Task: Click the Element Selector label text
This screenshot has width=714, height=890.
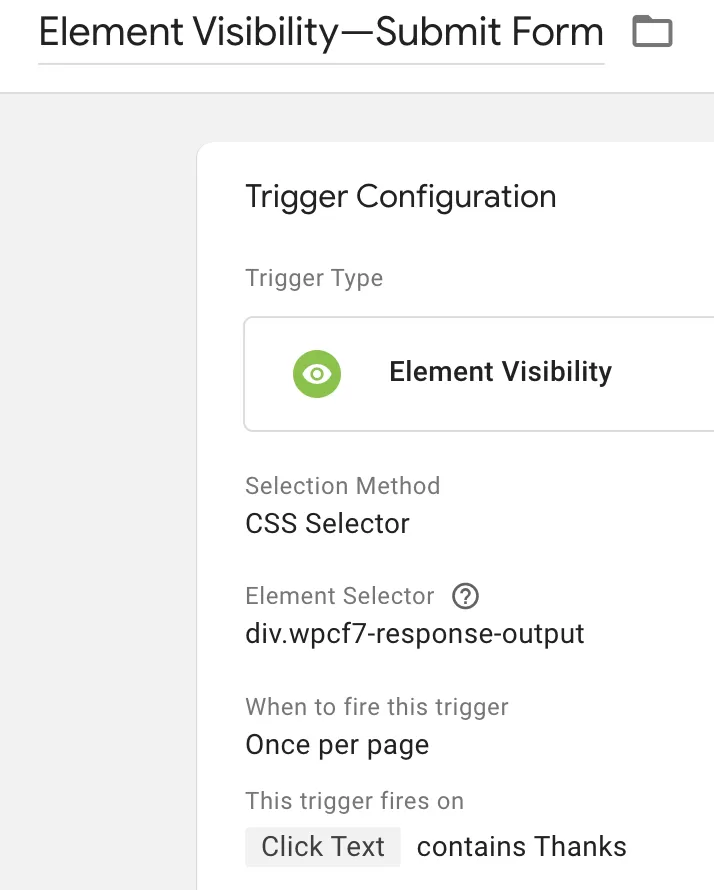Action: coord(339,596)
